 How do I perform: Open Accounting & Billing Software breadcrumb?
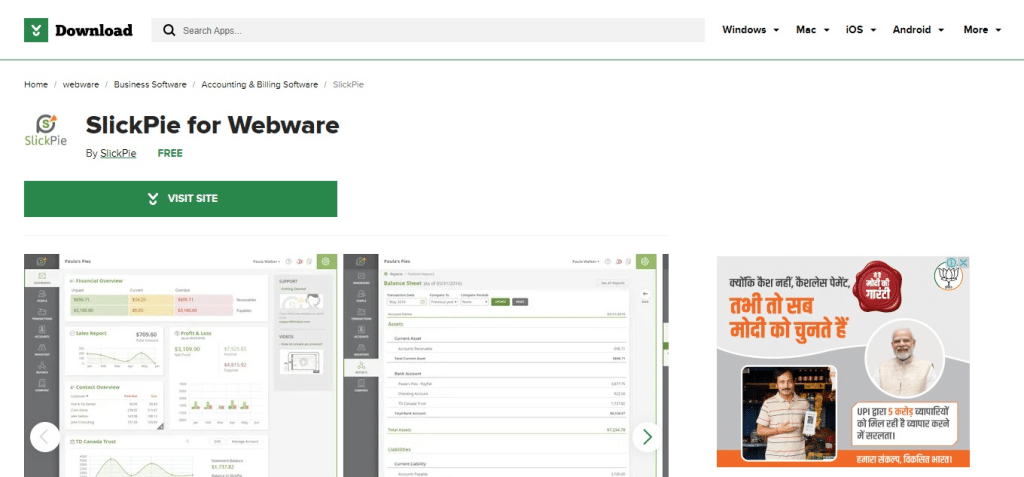(x=259, y=85)
